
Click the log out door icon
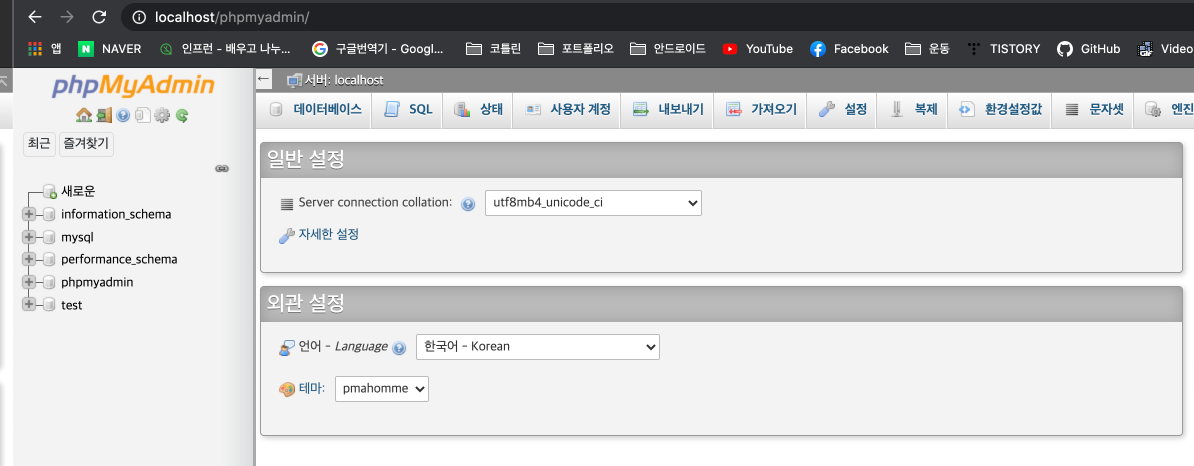104,115
